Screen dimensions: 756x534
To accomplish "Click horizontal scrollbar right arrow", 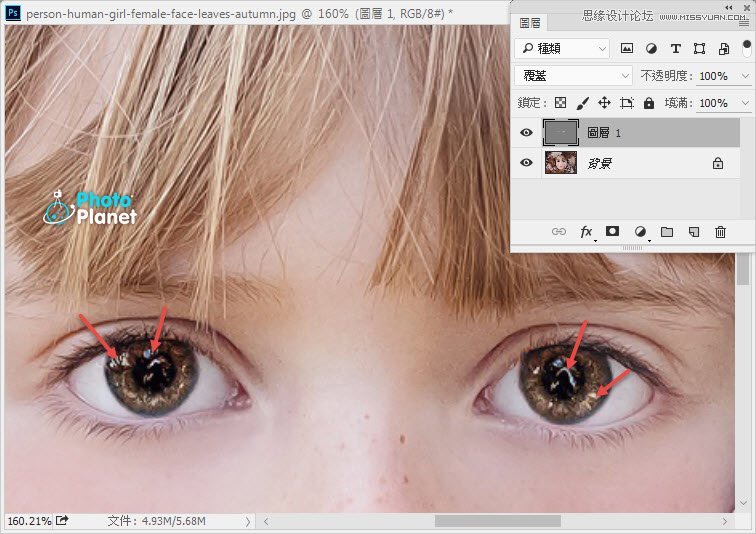I will coord(724,521).
